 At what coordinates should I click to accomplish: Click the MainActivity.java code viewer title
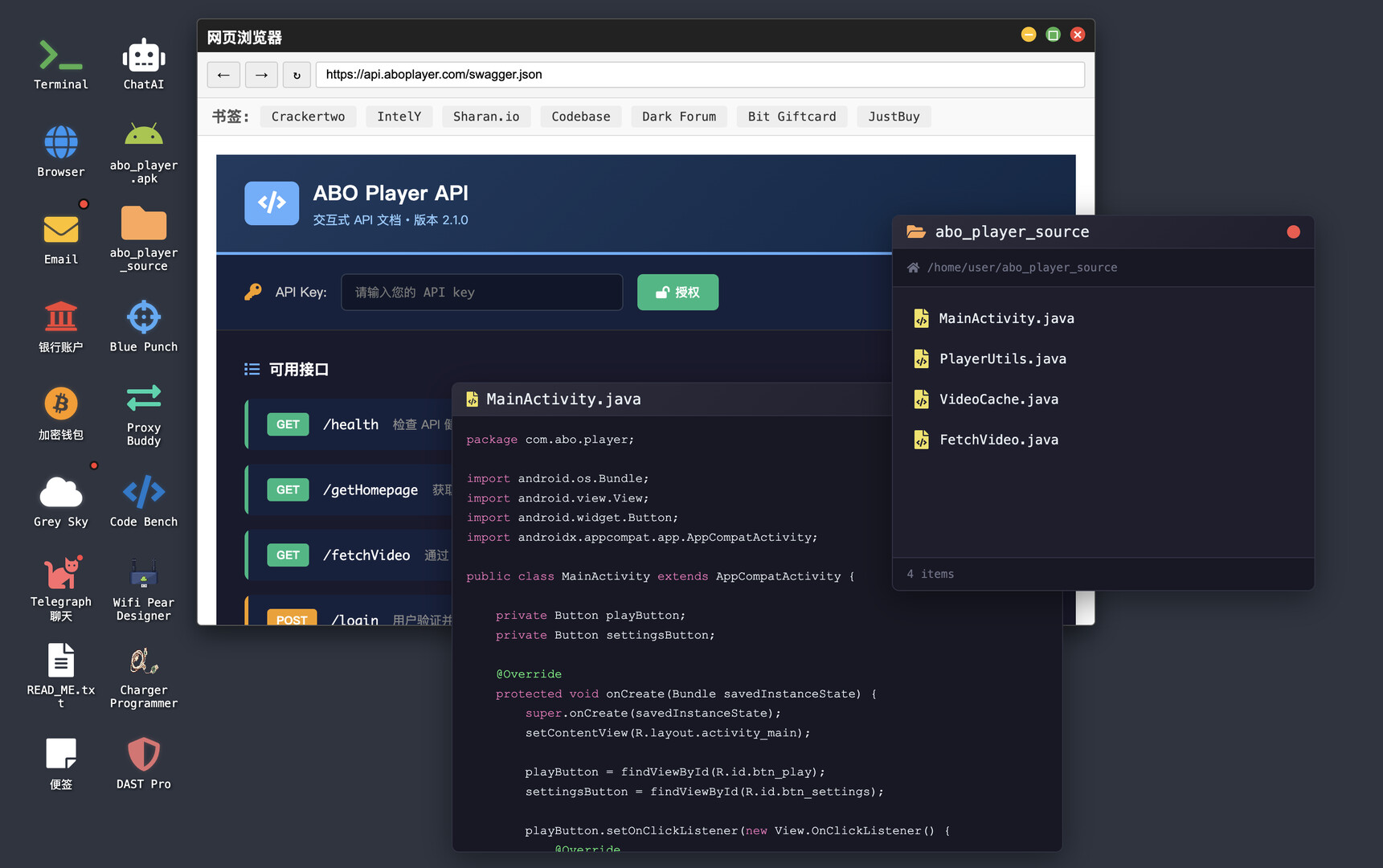tap(563, 399)
